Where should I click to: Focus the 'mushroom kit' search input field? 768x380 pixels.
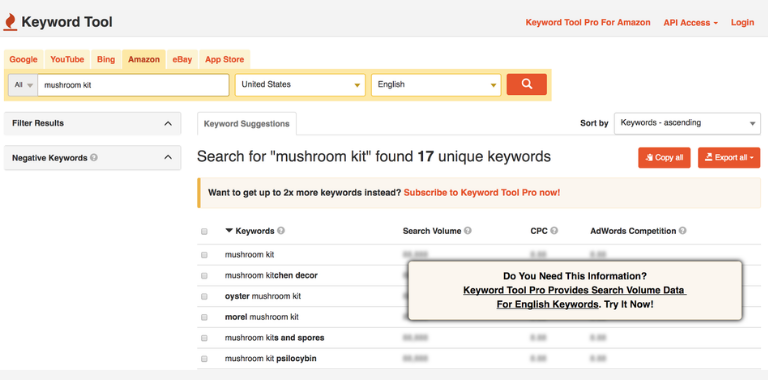tap(133, 85)
